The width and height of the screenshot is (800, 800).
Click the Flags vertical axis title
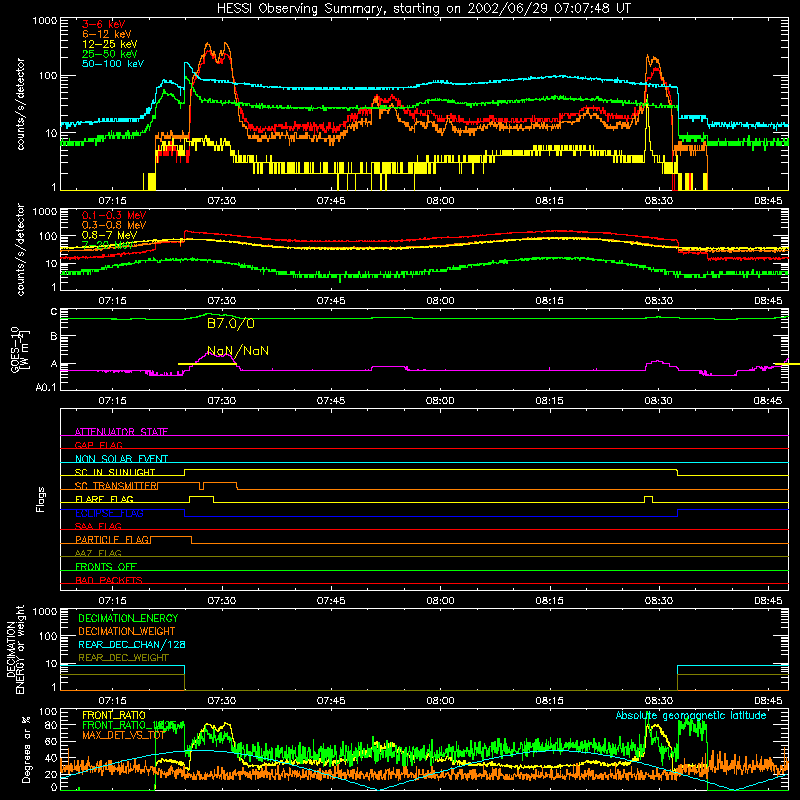point(41,499)
